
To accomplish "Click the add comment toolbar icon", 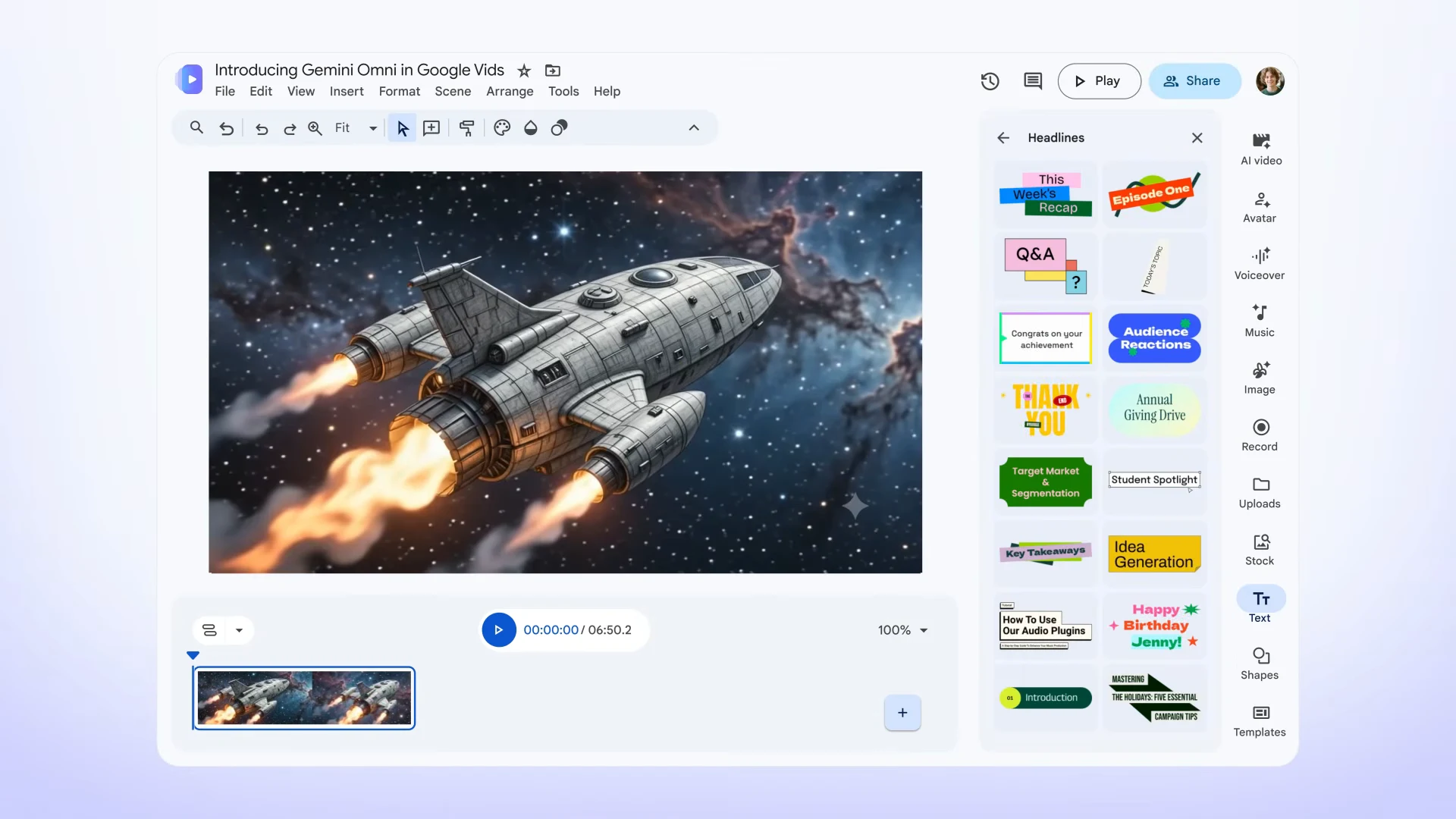I will click(x=431, y=128).
